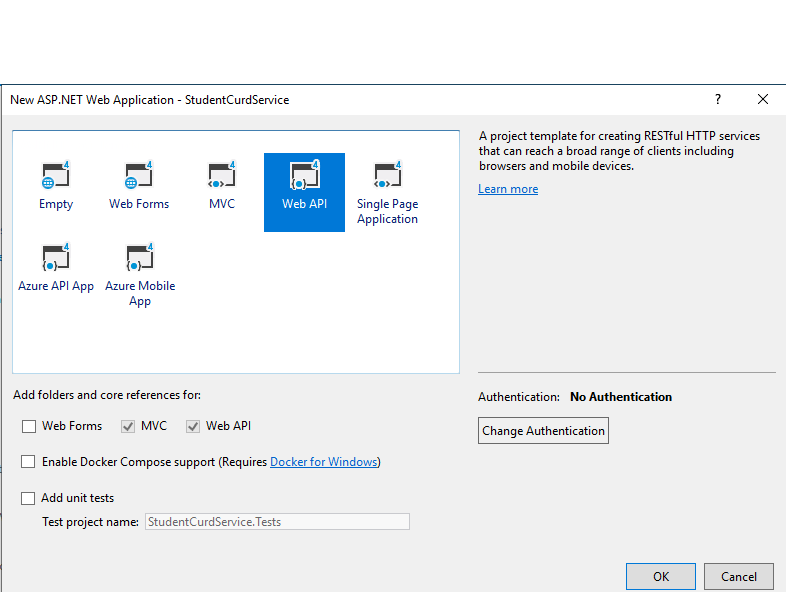Click the Change Authentication button
Image resolution: width=786 pixels, height=596 pixels.
click(543, 431)
